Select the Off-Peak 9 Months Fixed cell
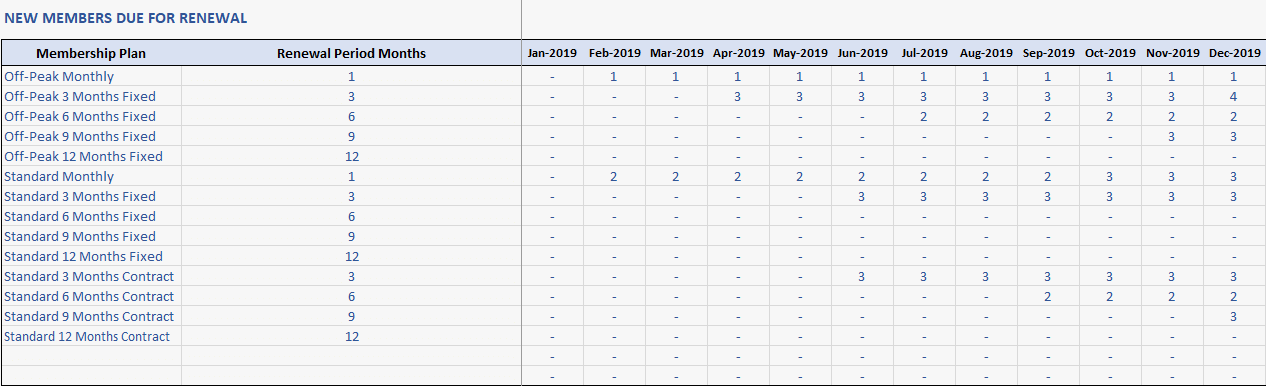 coord(91,136)
